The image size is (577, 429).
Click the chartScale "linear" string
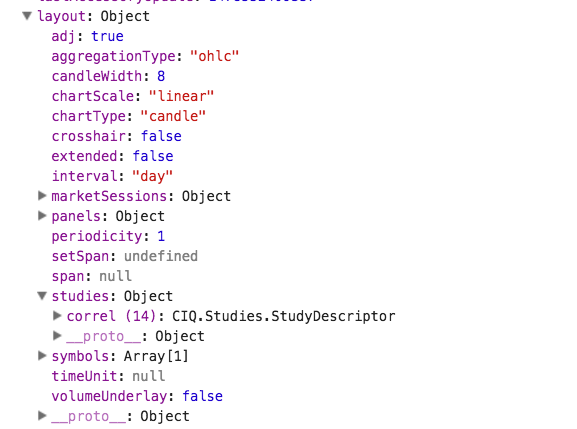181,96
